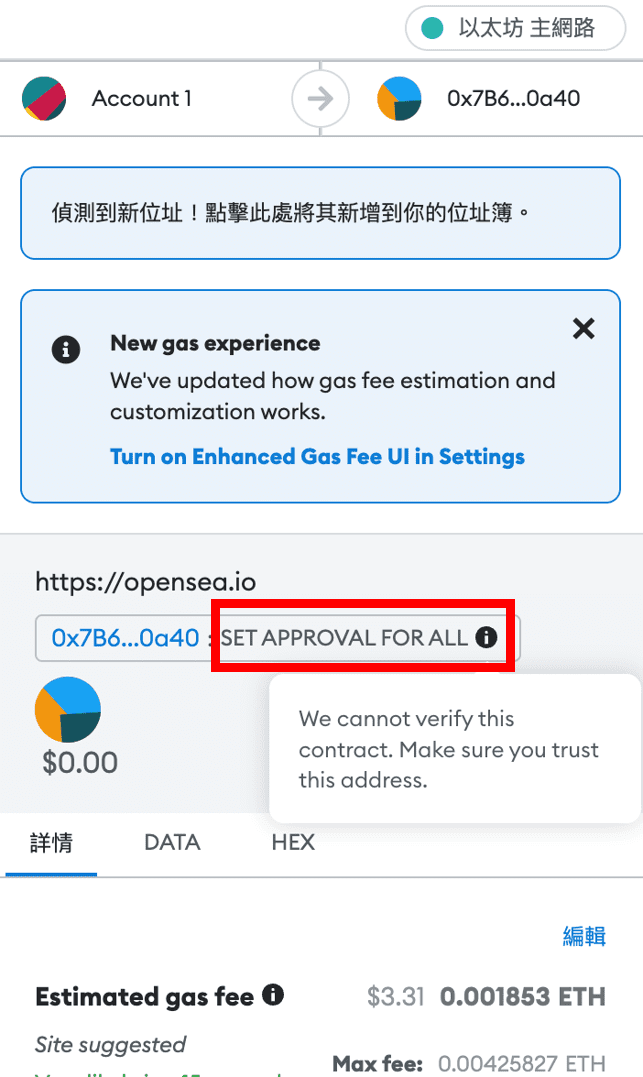Switch to the DATA tab

(x=172, y=842)
